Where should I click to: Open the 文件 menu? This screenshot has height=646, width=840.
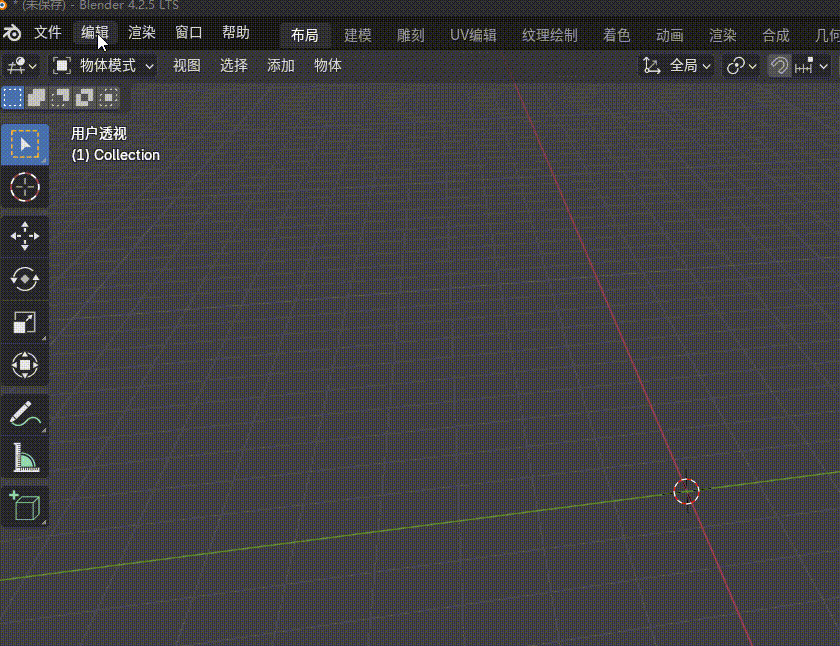tap(48, 33)
